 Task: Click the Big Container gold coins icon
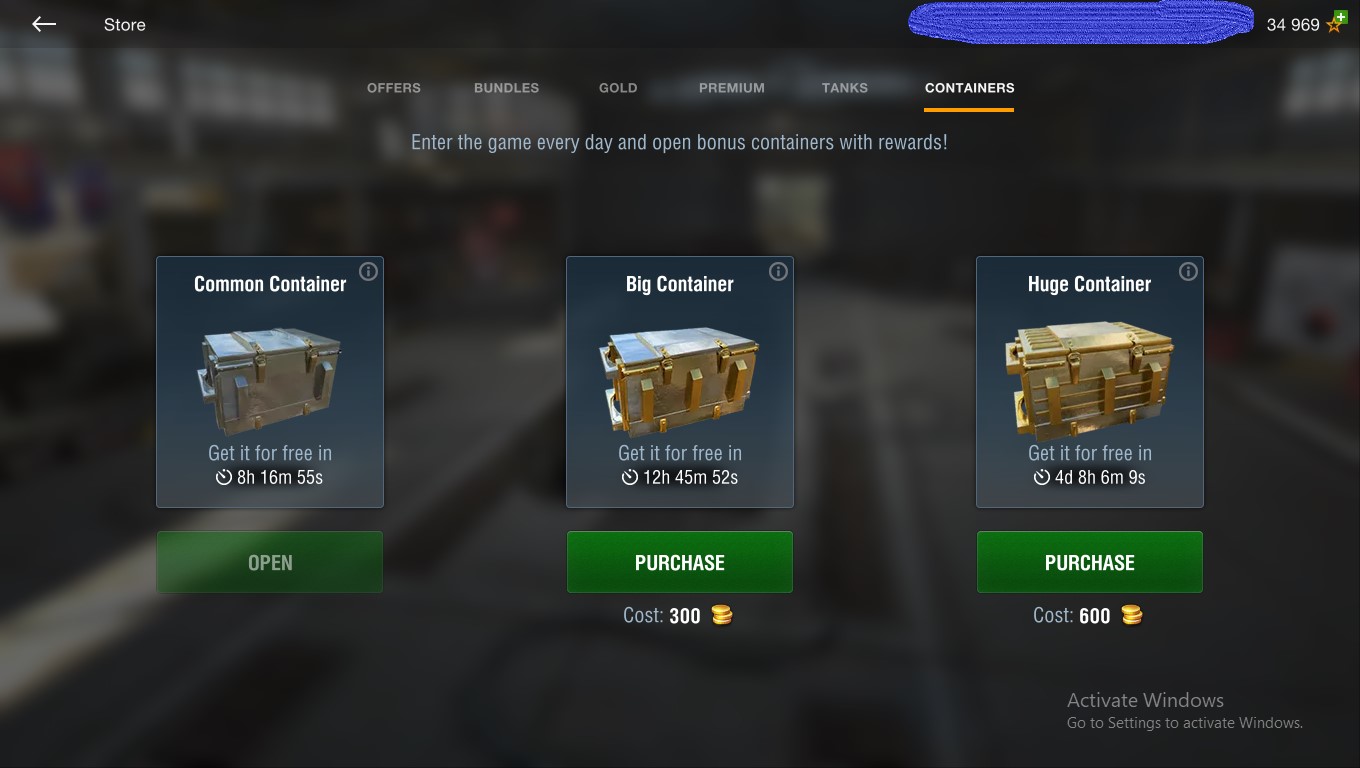pos(722,615)
